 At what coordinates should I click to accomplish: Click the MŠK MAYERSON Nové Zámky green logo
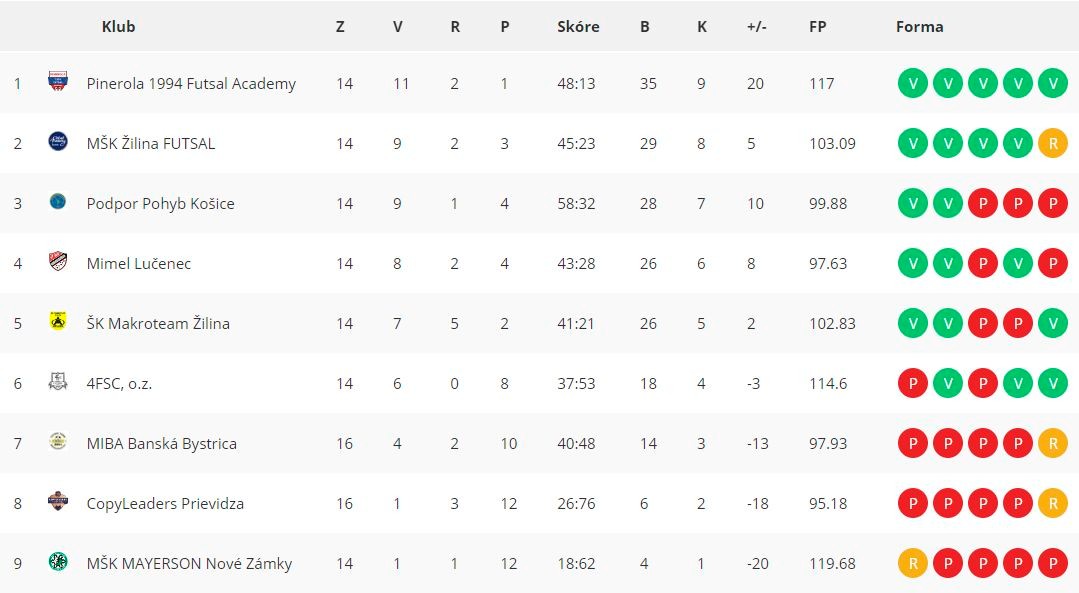pyautogui.click(x=58, y=561)
